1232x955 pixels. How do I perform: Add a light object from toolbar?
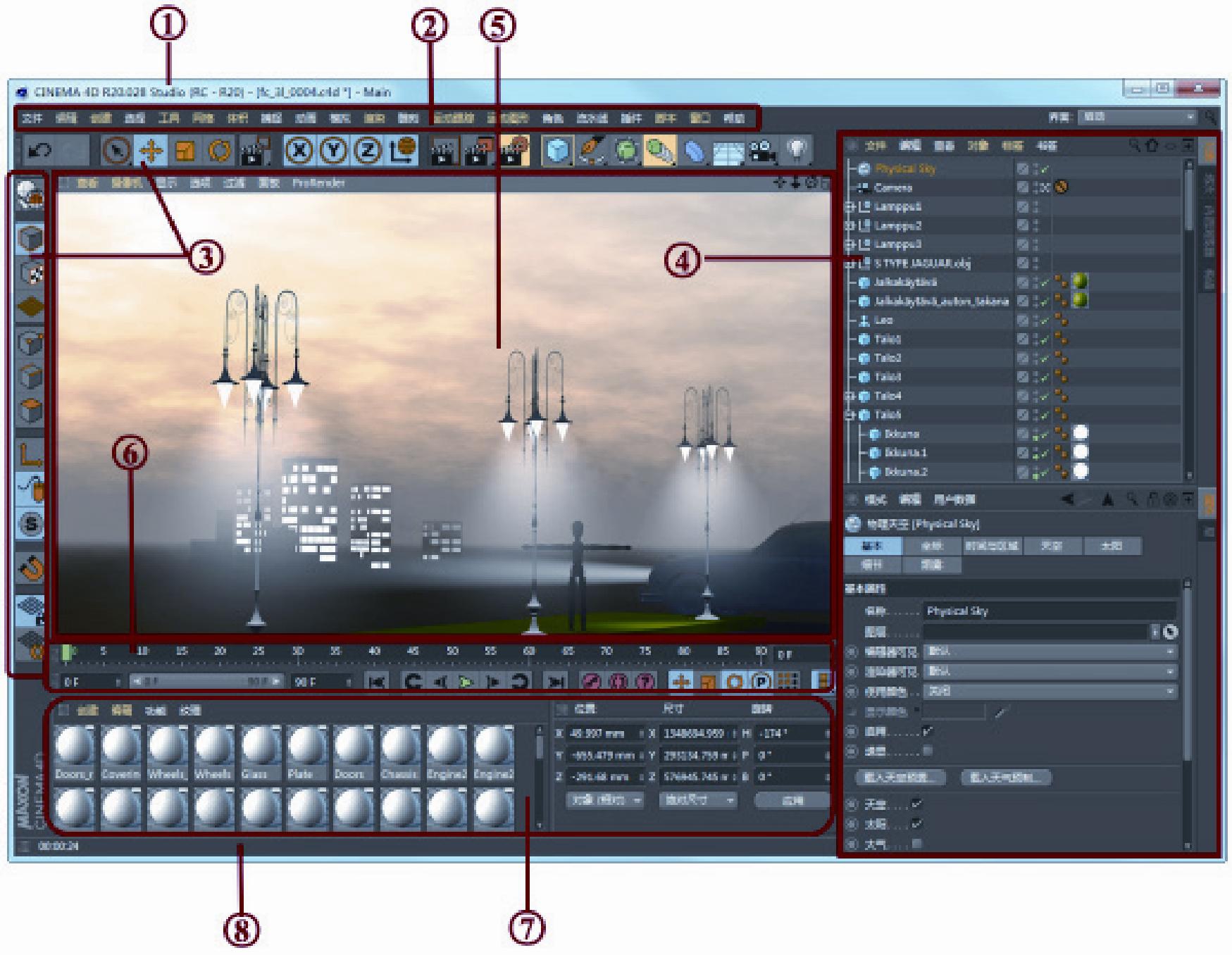(x=796, y=150)
